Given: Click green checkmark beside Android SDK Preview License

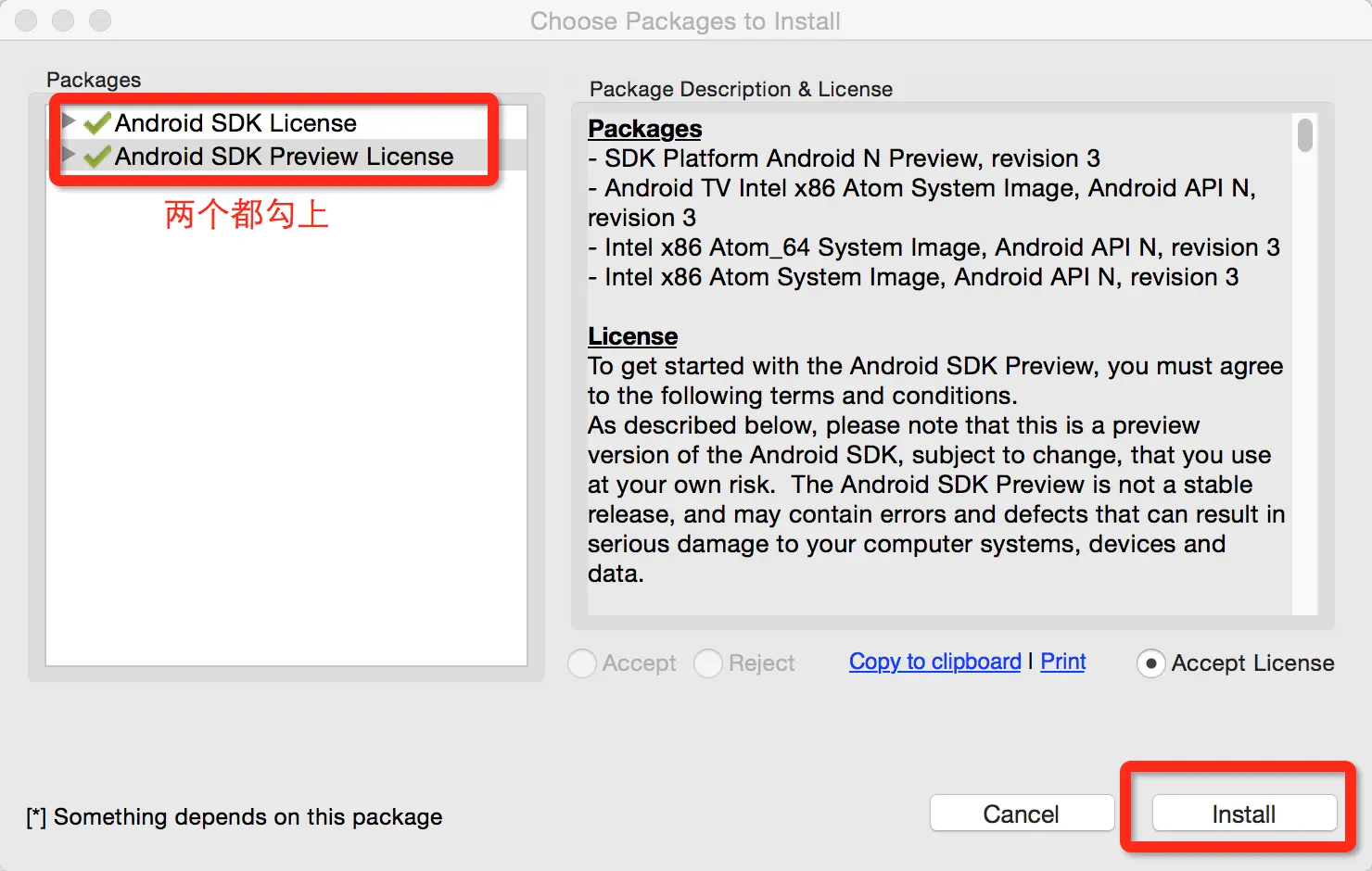Looking at the screenshot, I should (97, 157).
